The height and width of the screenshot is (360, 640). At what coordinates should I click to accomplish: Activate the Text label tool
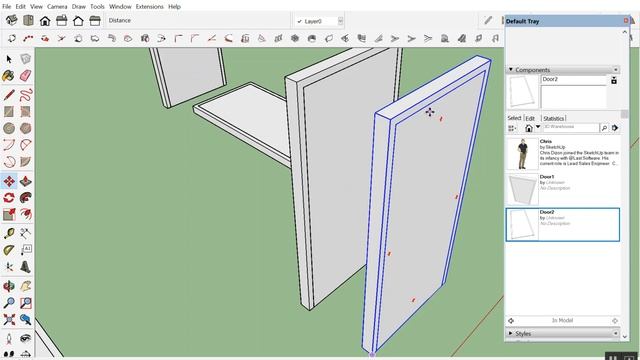click(26, 250)
